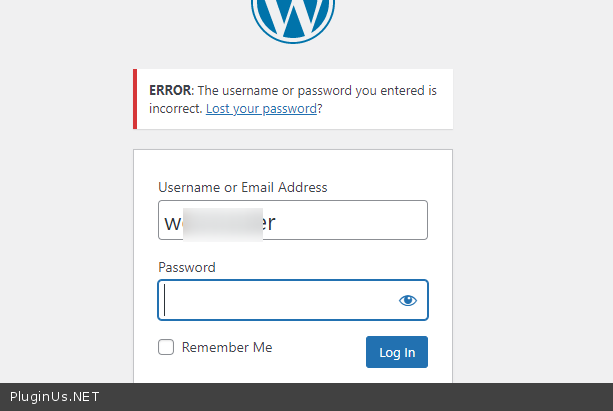613x411 pixels.
Task: Click the Username or Email Address label
Action: (x=242, y=187)
